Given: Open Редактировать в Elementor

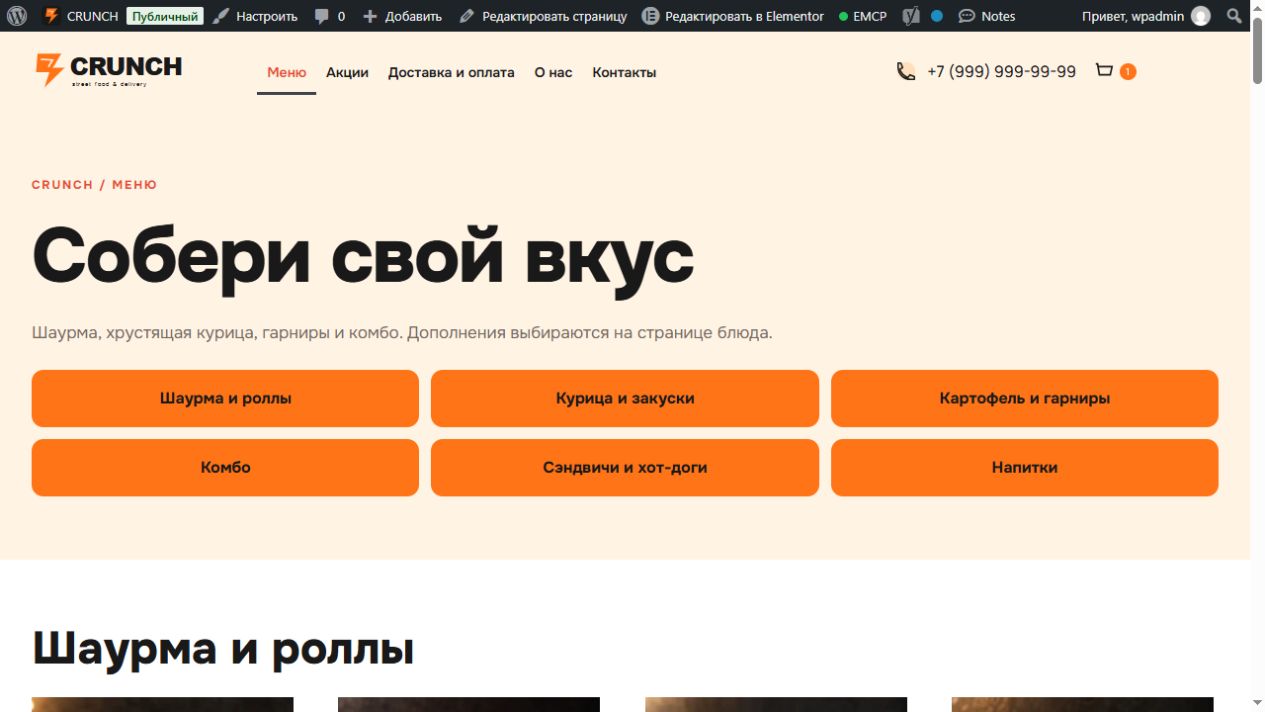Looking at the screenshot, I should [x=744, y=16].
